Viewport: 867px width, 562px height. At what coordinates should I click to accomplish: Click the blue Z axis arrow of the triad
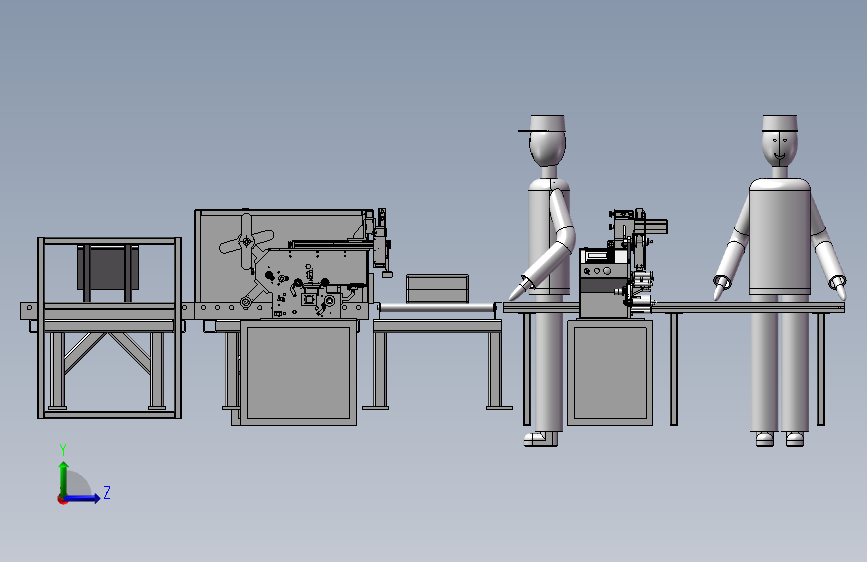click(x=83, y=498)
